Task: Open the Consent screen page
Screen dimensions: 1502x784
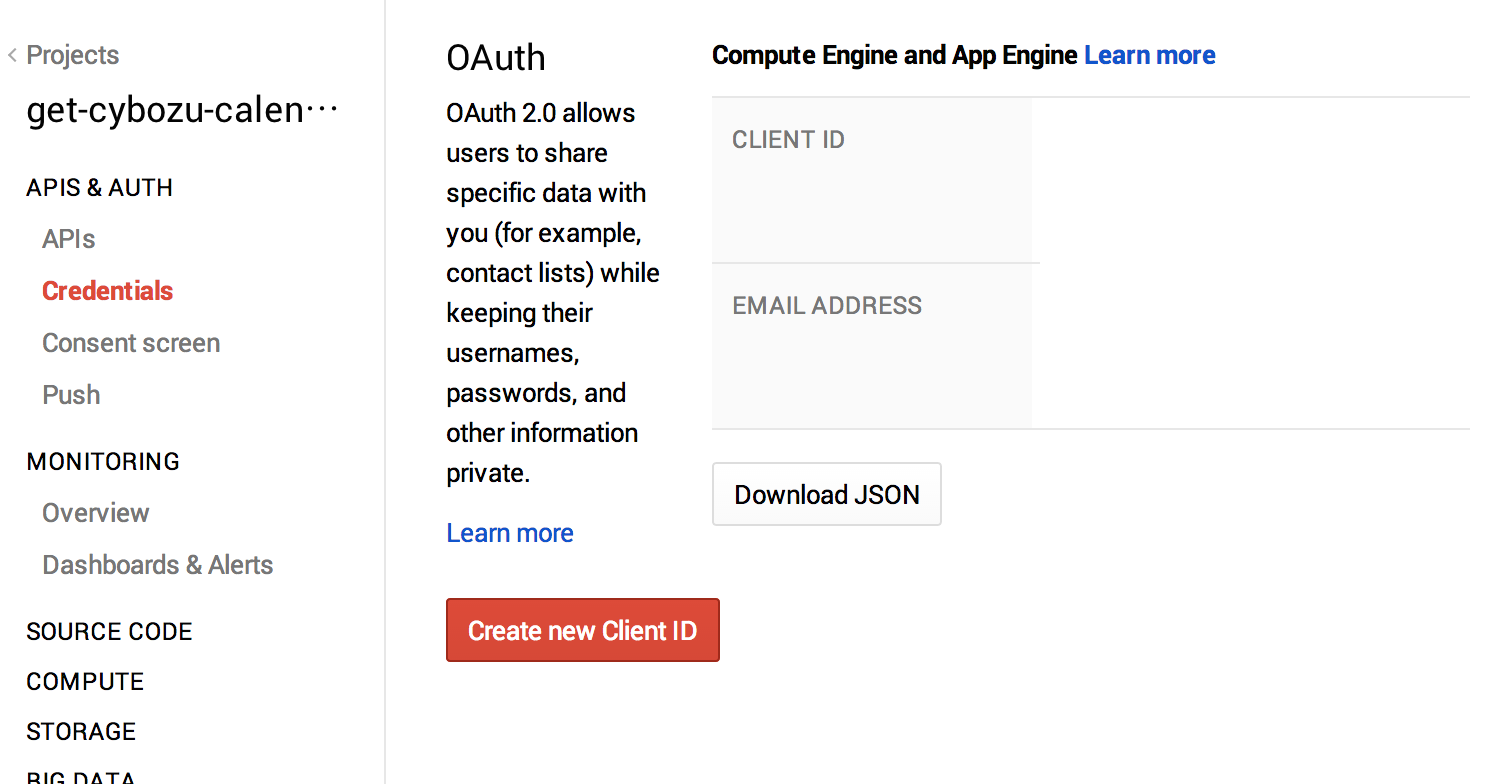Action: click(x=131, y=343)
